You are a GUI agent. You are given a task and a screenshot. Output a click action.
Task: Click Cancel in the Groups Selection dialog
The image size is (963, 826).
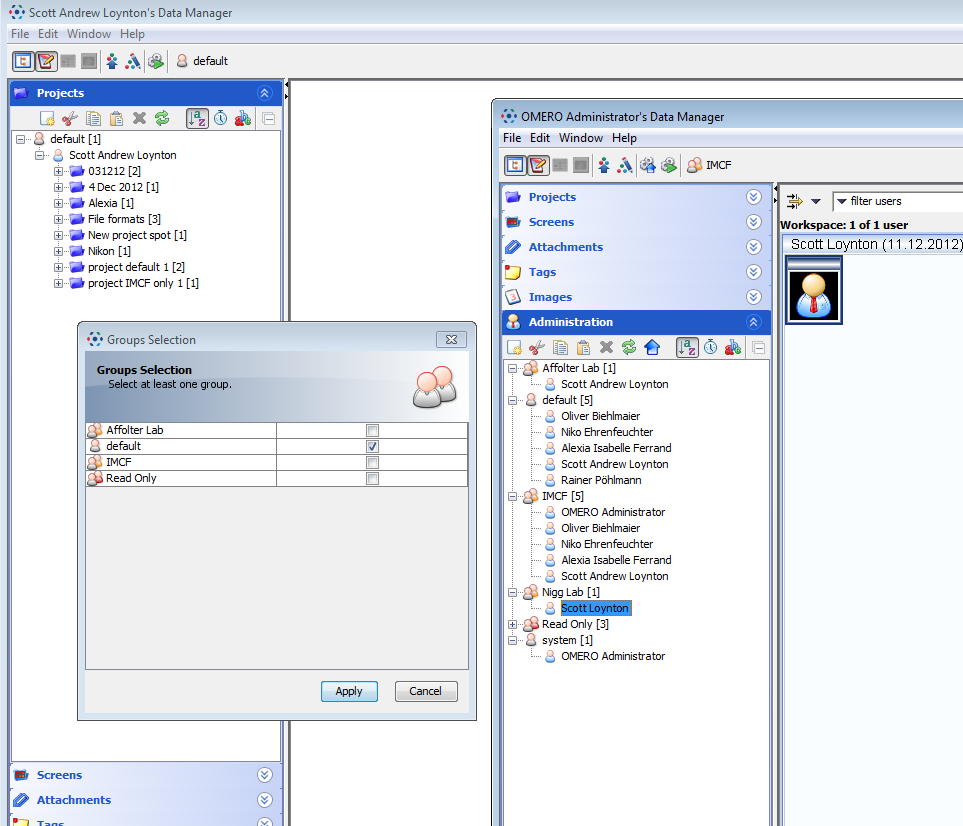coord(426,691)
